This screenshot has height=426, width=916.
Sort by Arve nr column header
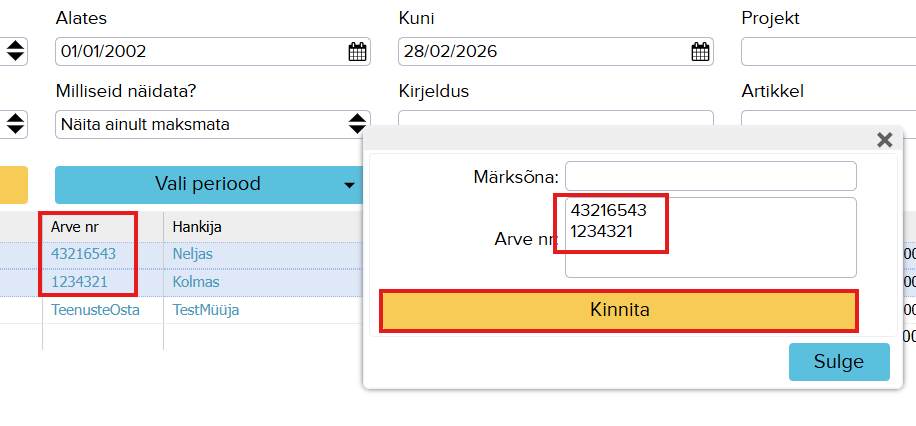(x=75, y=227)
